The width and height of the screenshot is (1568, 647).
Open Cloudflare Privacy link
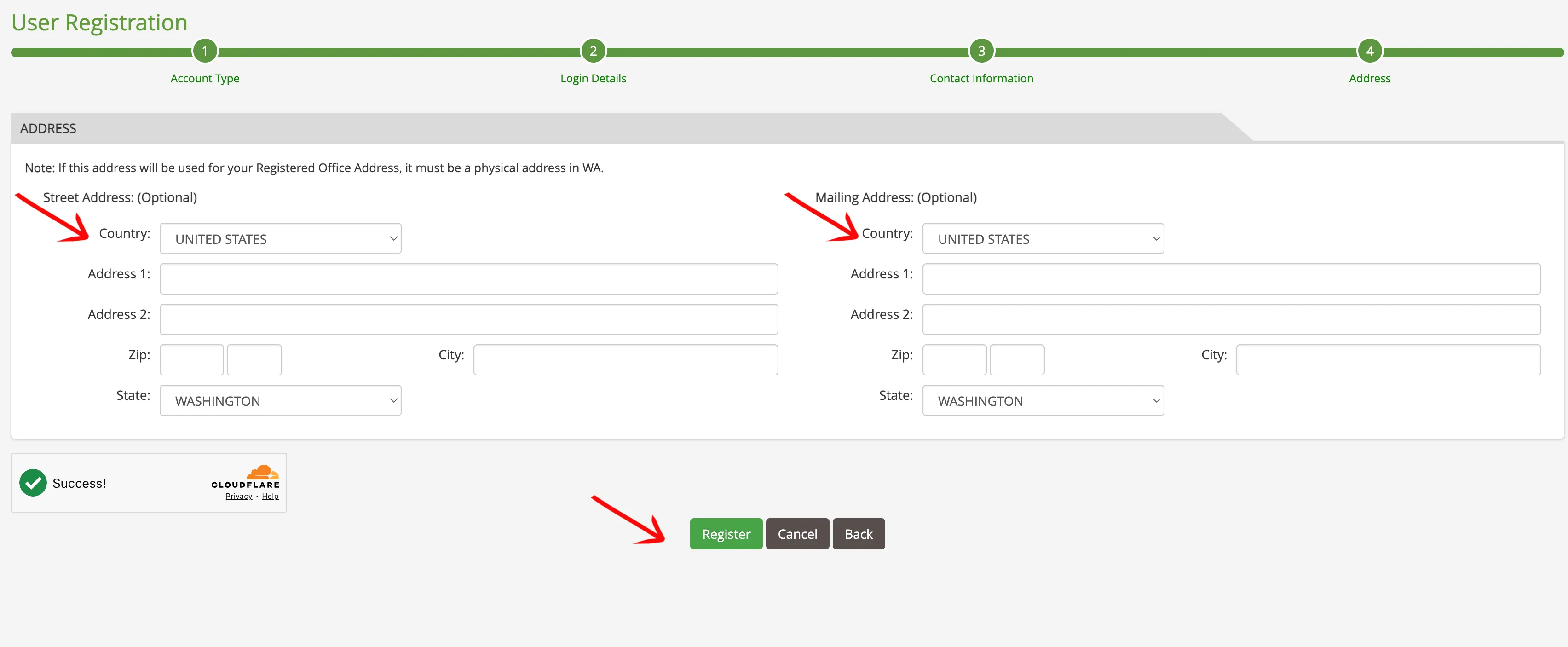[239, 496]
